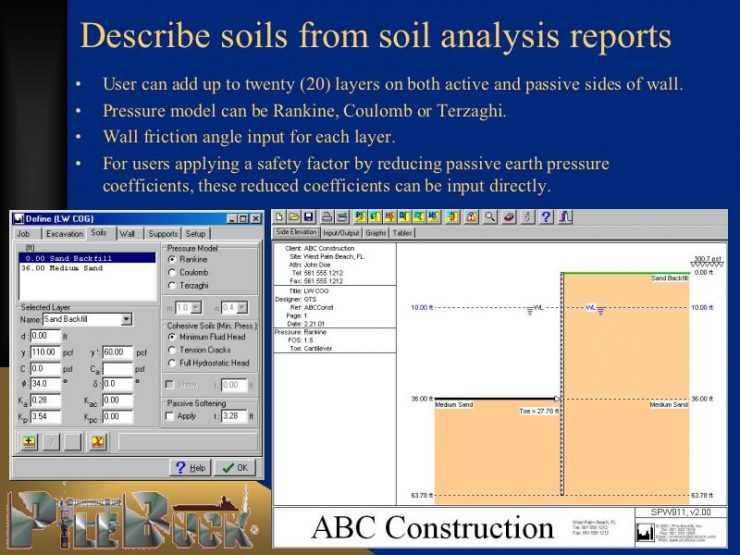Click the New file icon in toolbar
740x555 pixels.
click(281, 216)
